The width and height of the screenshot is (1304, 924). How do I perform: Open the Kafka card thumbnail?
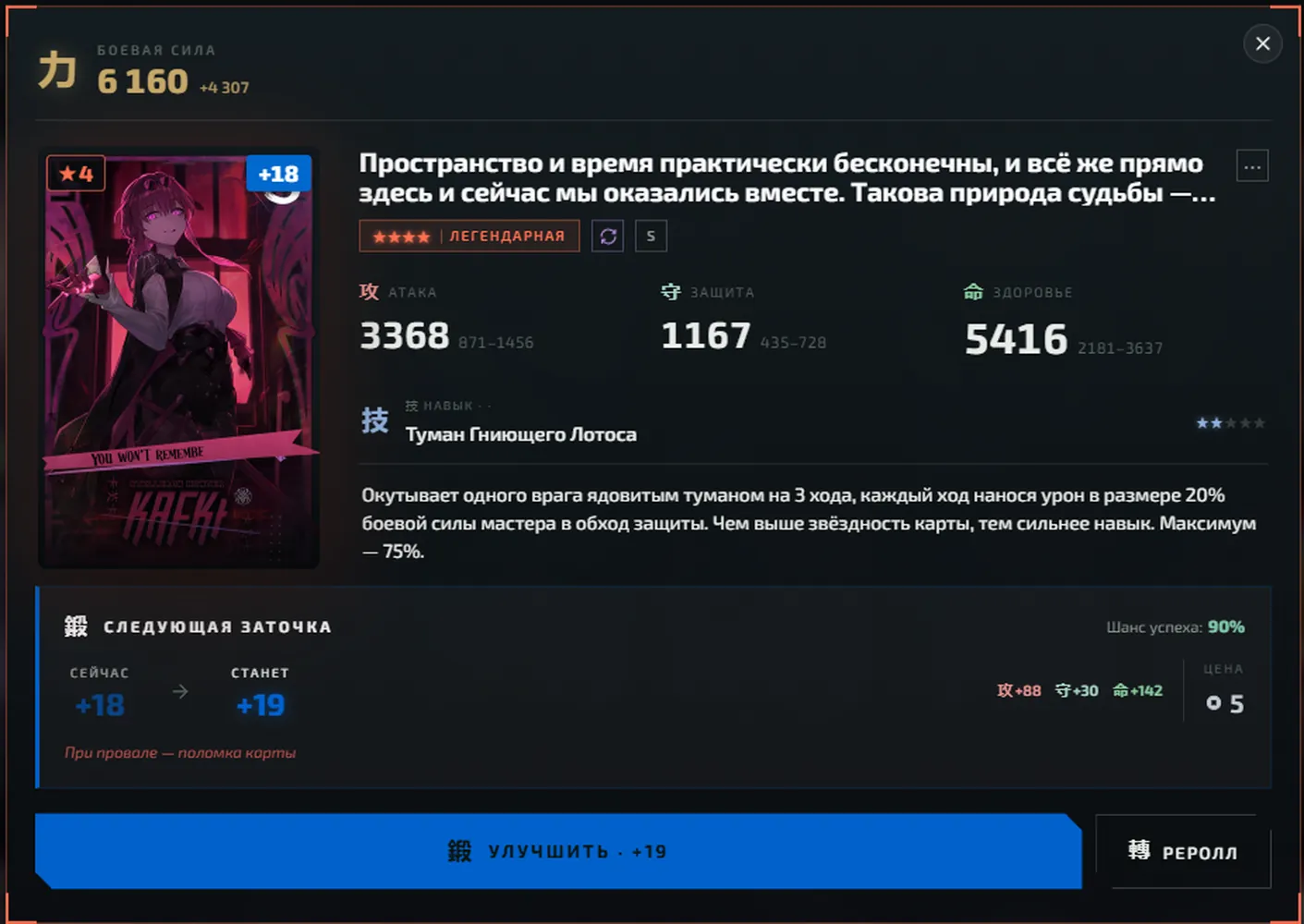pyautogui.click(x=178, y=360)
